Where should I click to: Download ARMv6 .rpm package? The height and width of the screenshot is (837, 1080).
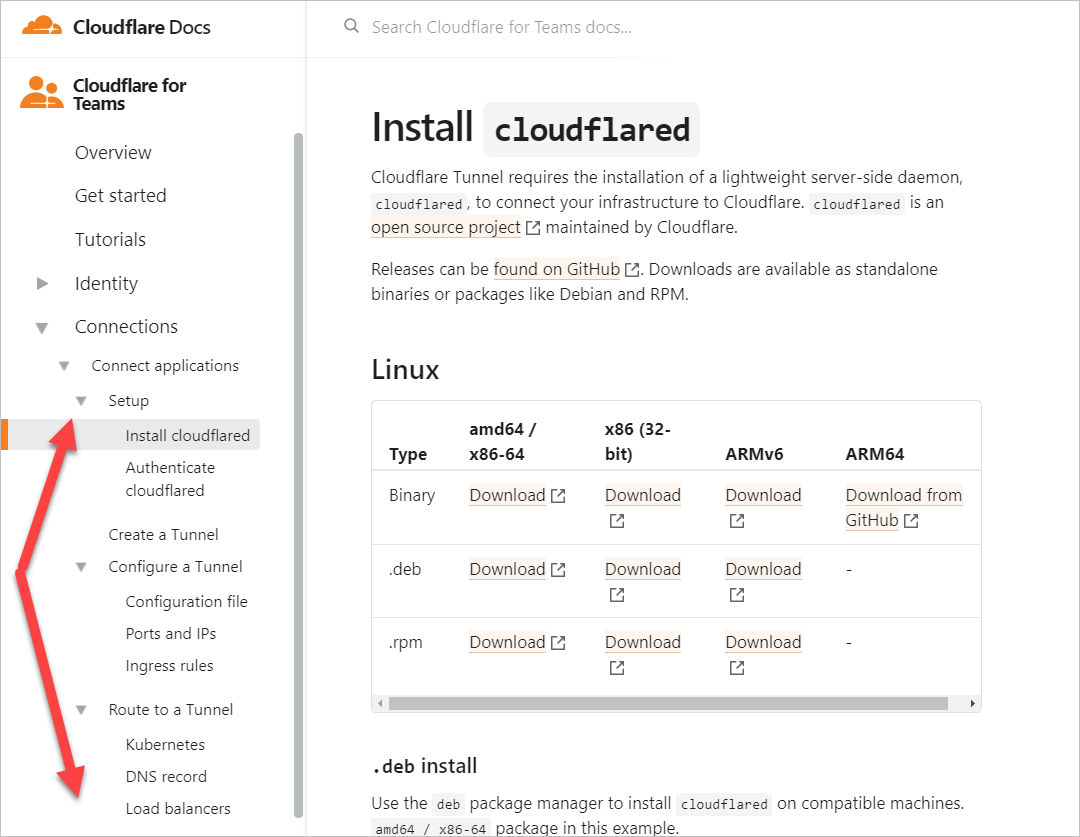point(763,643)
